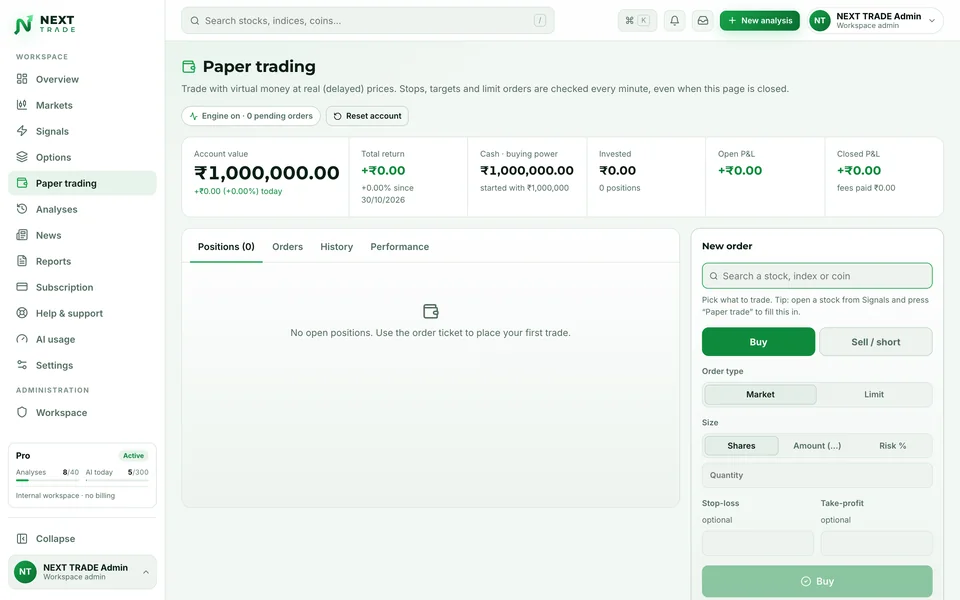960x600 pixels.
Task: Focus the stock, index or coin search field
Action: point(817,276)
